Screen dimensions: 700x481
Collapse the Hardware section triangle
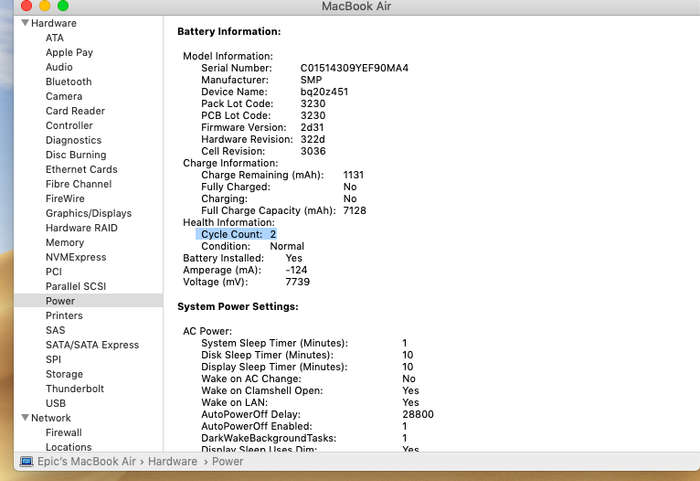tap(25, 23)
